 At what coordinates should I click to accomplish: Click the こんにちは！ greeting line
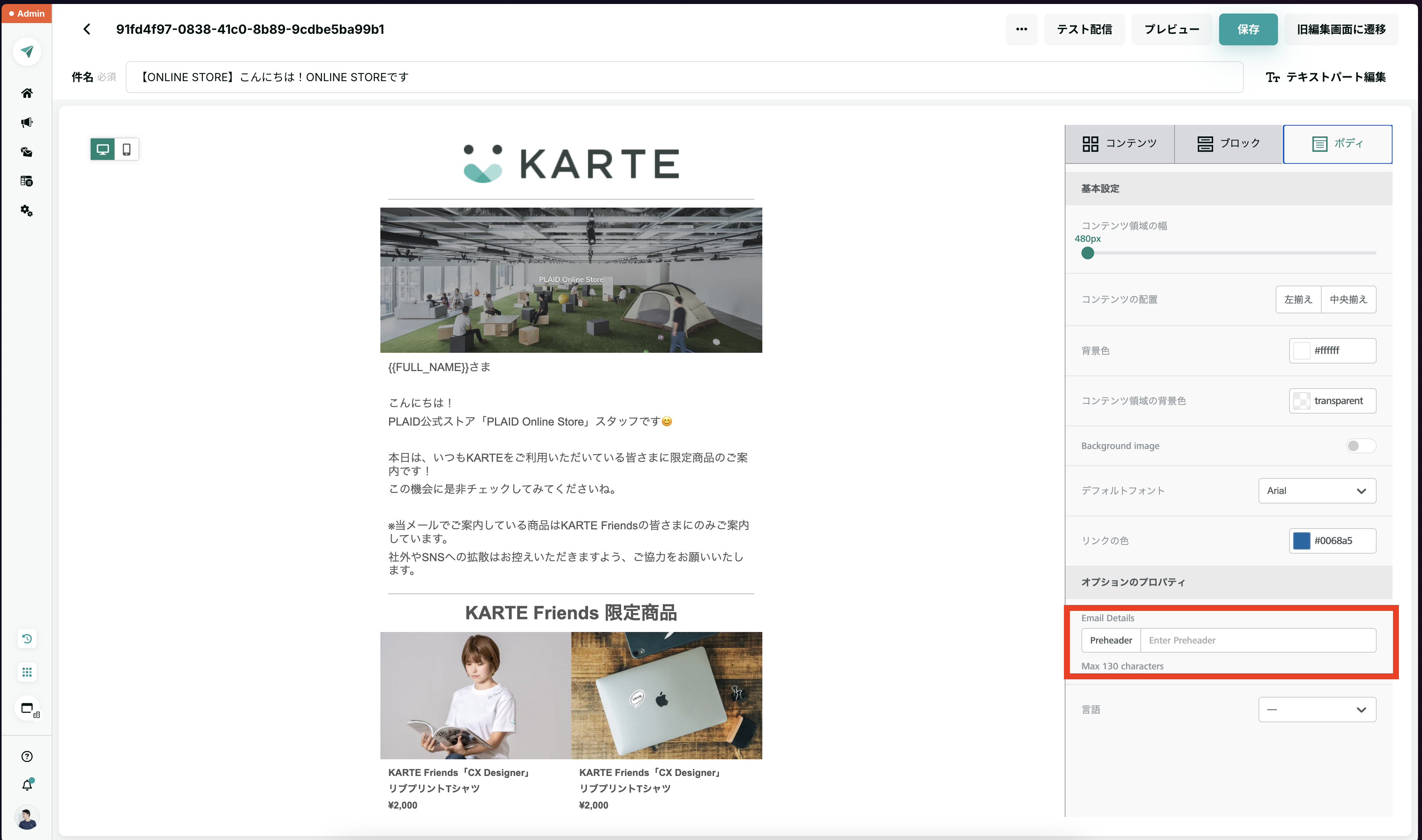(421, 403)
